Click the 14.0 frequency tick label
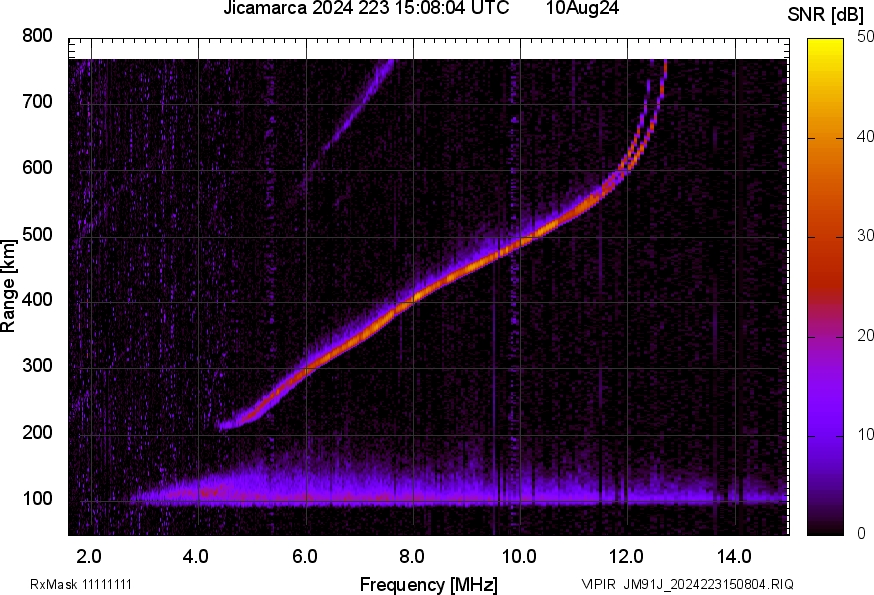 (x=734, y=556)
